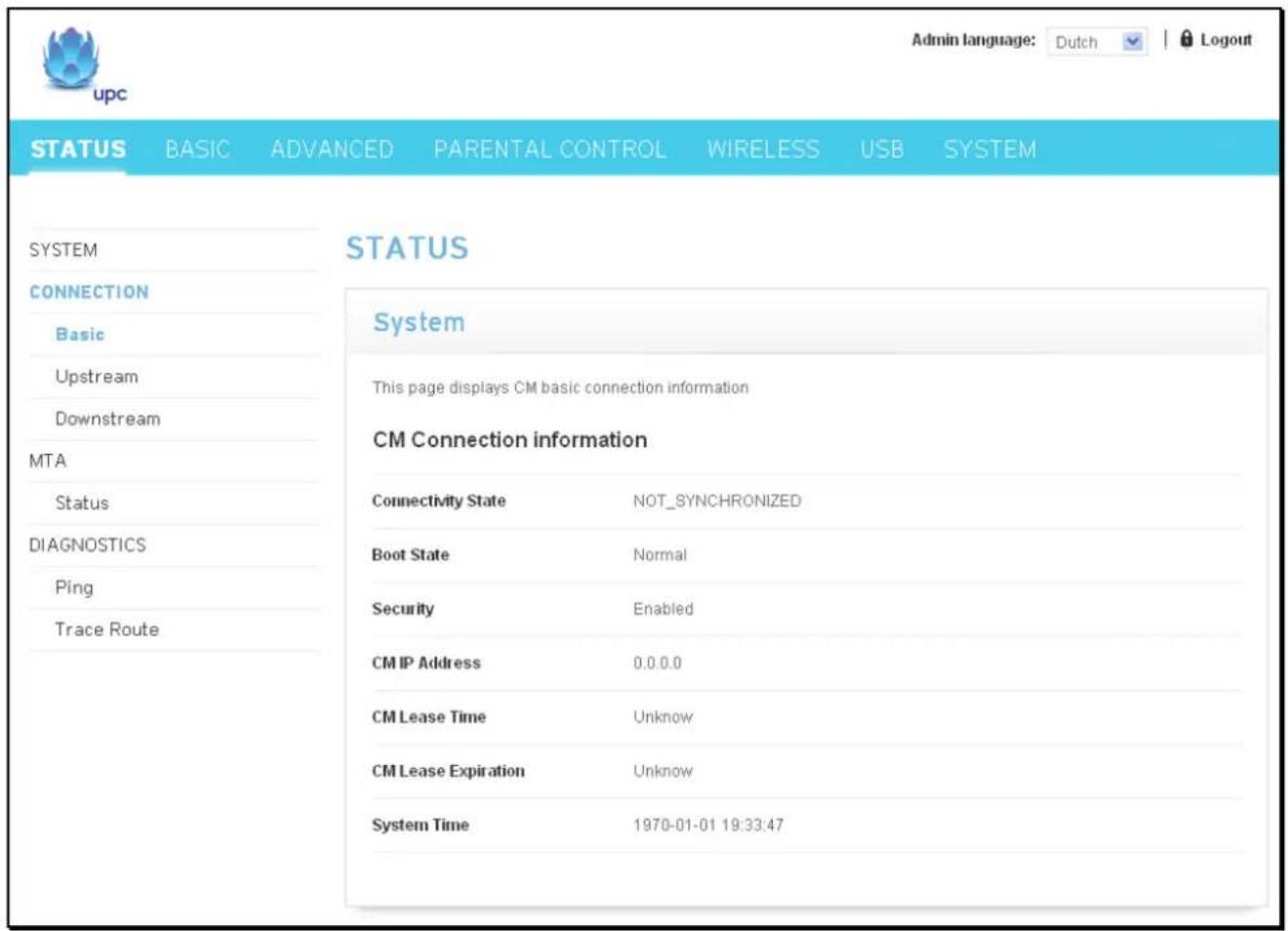Select the USB tab

coord(881,149)
